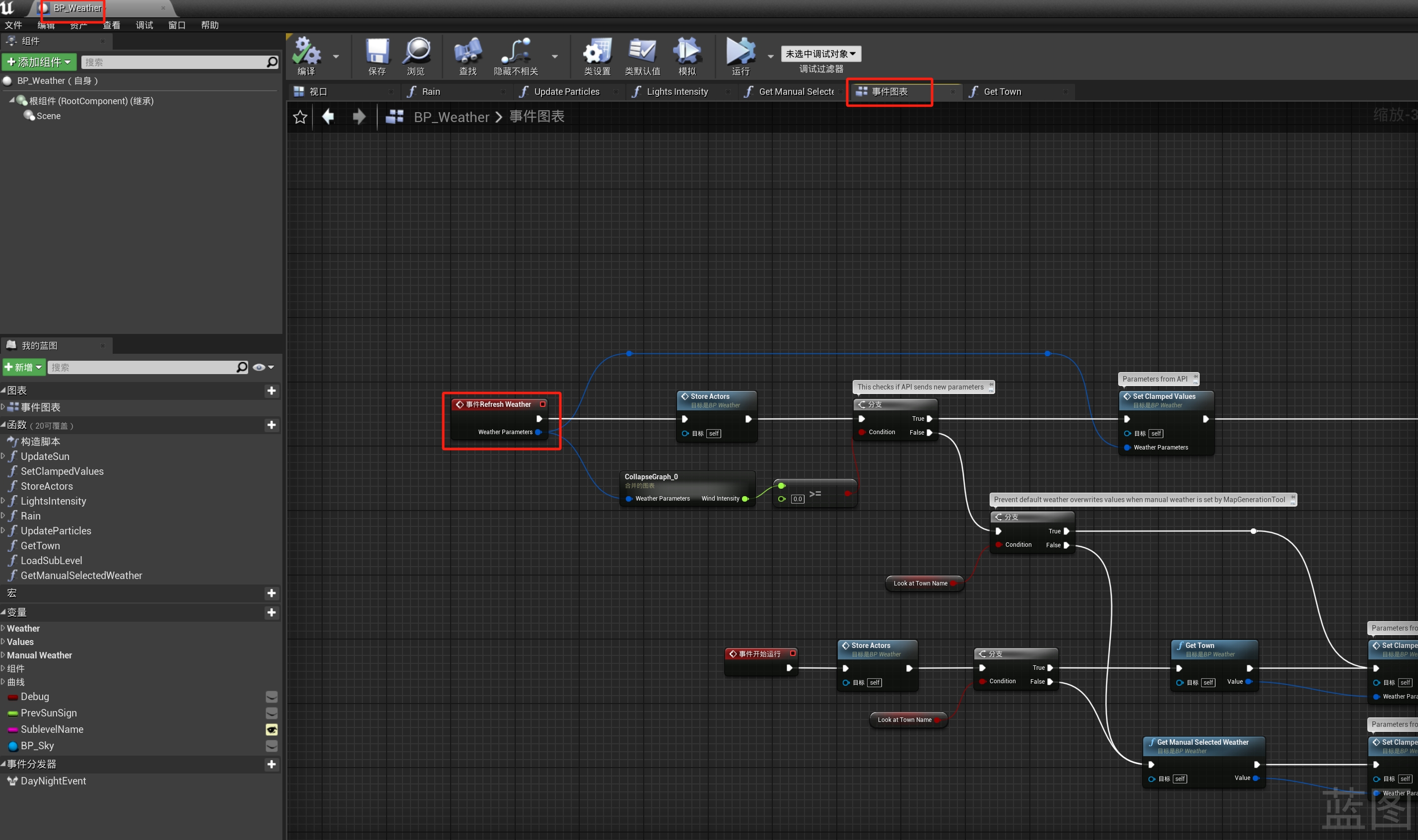Screen dimensions: 1418x840
Task: Click the 编译 (Compile) toolbar icon
Action: (306, 52)
